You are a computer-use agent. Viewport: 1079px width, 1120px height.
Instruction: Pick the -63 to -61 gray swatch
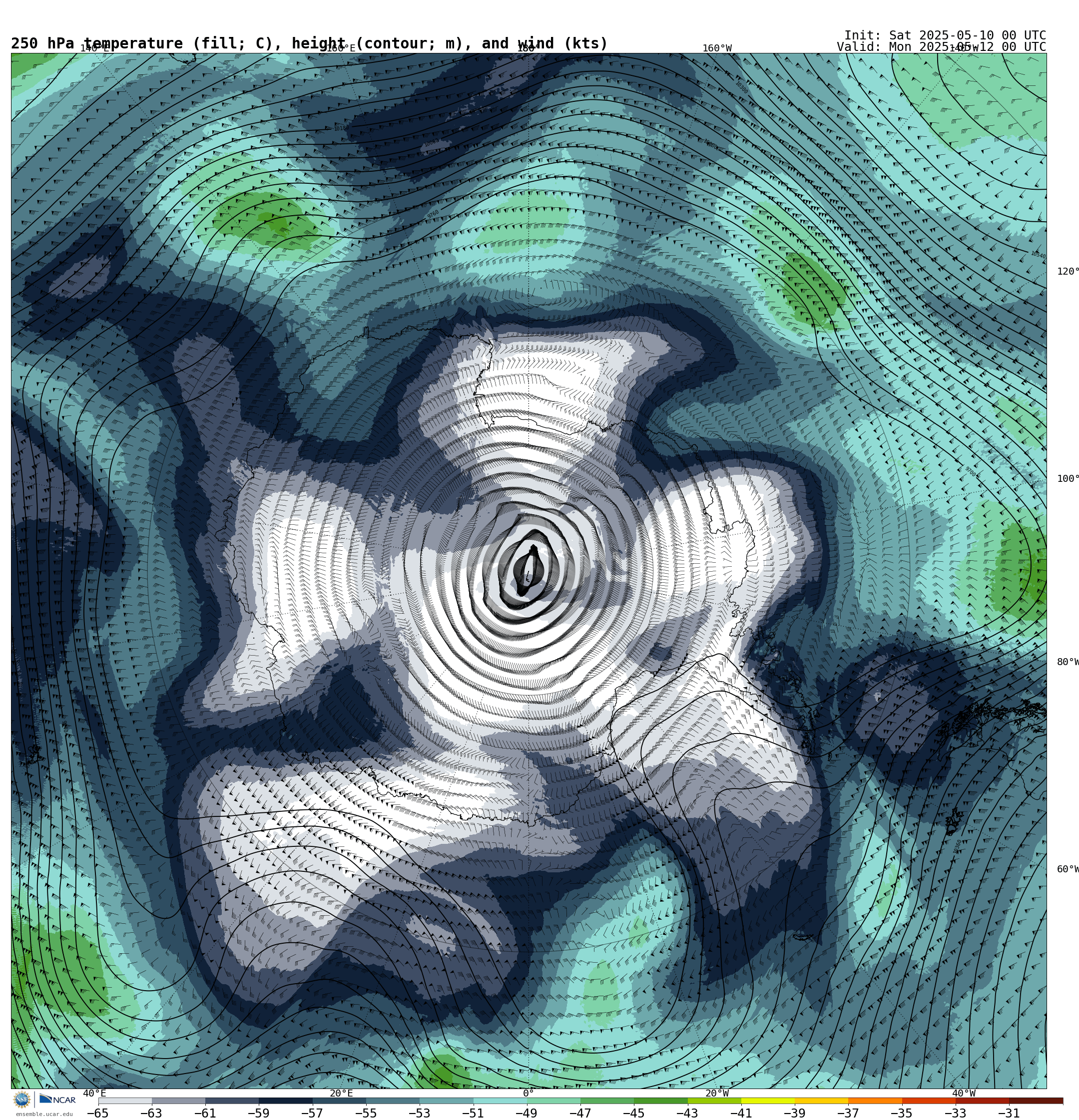[x=178, y=1101]
